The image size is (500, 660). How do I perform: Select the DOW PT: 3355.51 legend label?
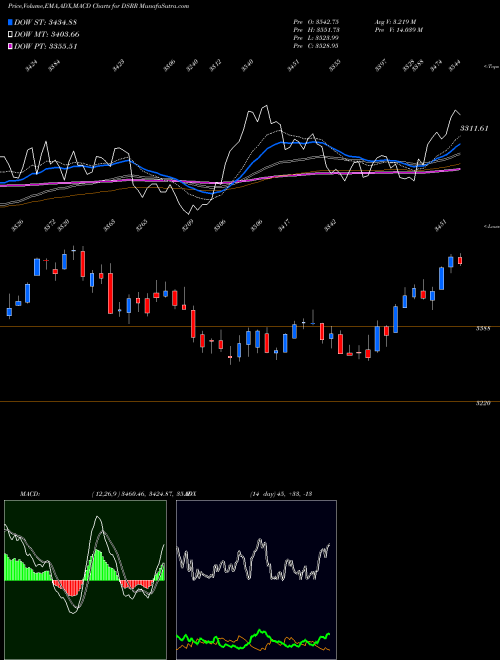pyautogui.click(x=45, y=46)
